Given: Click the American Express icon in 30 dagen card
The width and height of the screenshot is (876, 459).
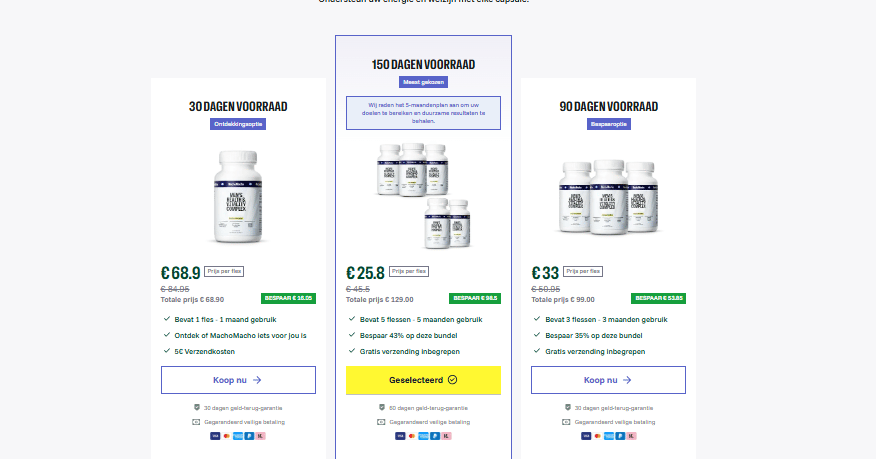Looking at the screenshot, I should (238, 436).
